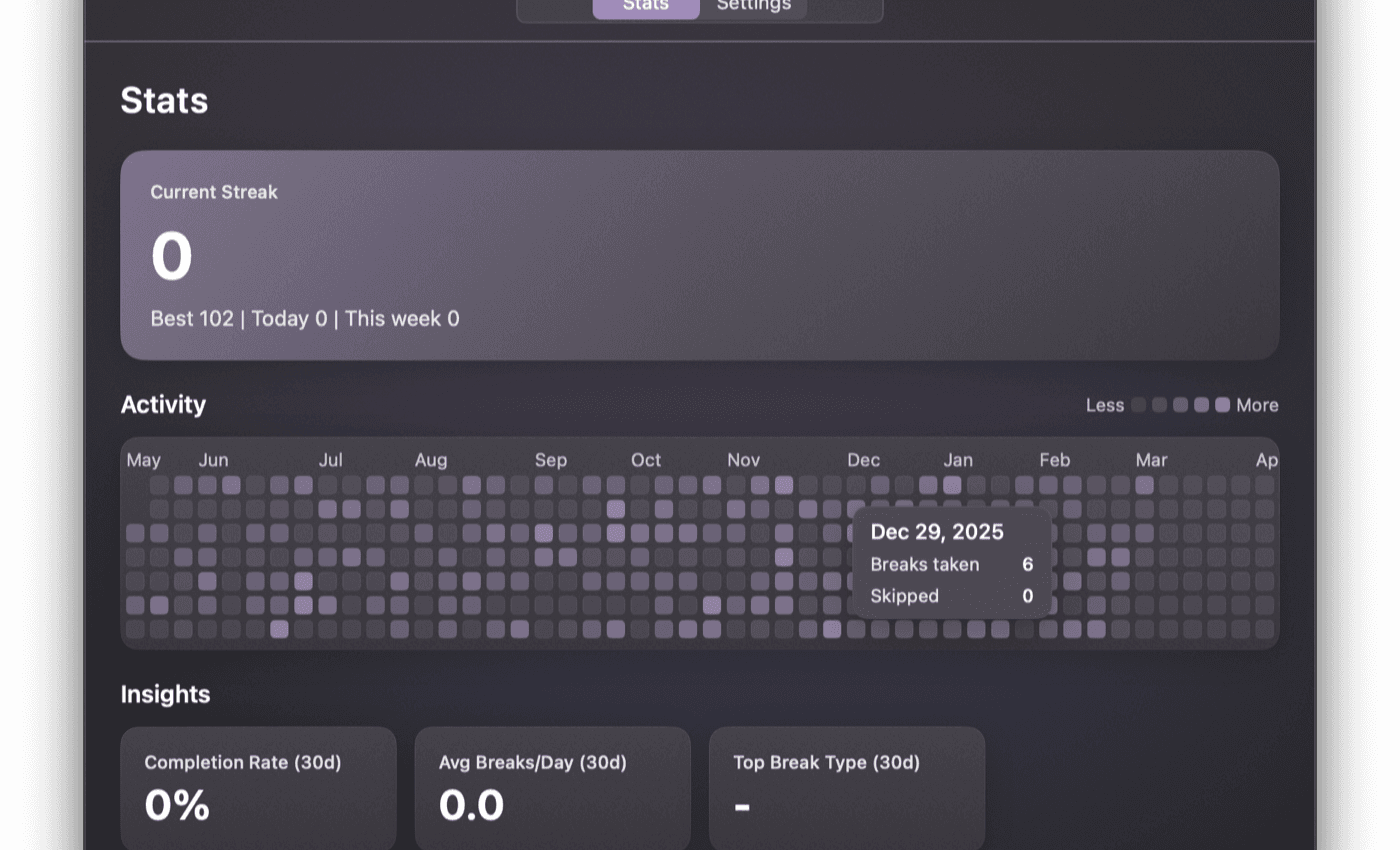1400x850 pixels.
Task: Click the Dec month label
Action: click(x=863, y=460)
